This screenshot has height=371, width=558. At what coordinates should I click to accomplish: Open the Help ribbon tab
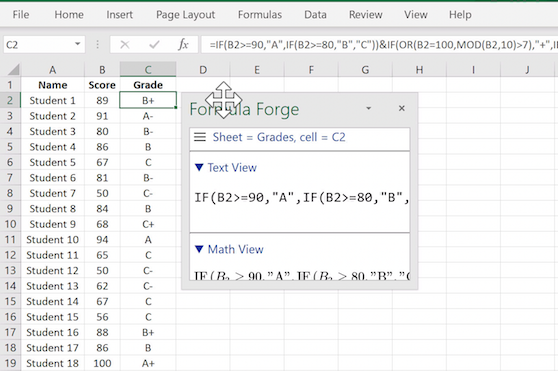coord(460,15)
